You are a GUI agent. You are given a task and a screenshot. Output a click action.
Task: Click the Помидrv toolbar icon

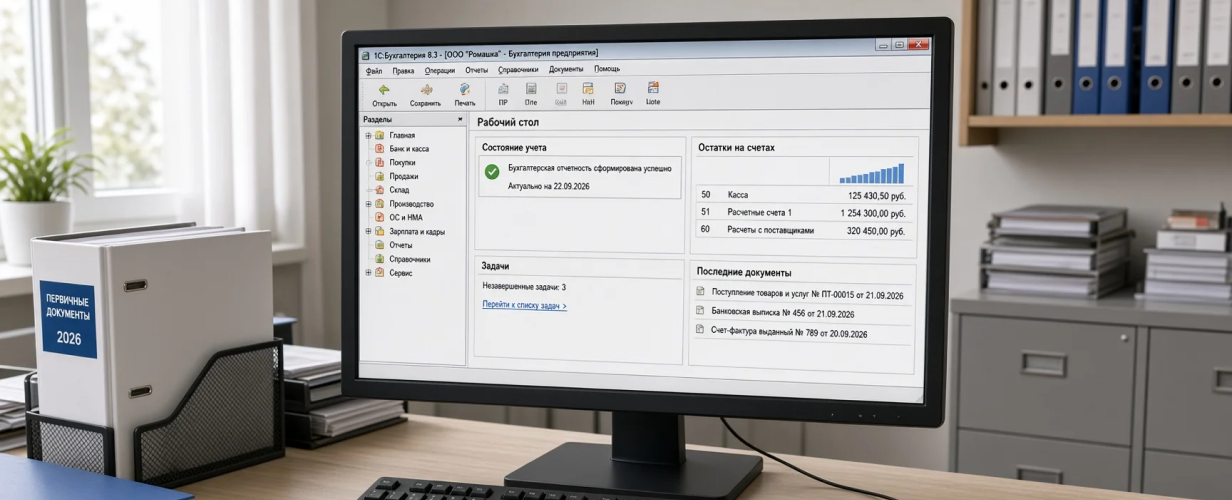click(620, 89)
